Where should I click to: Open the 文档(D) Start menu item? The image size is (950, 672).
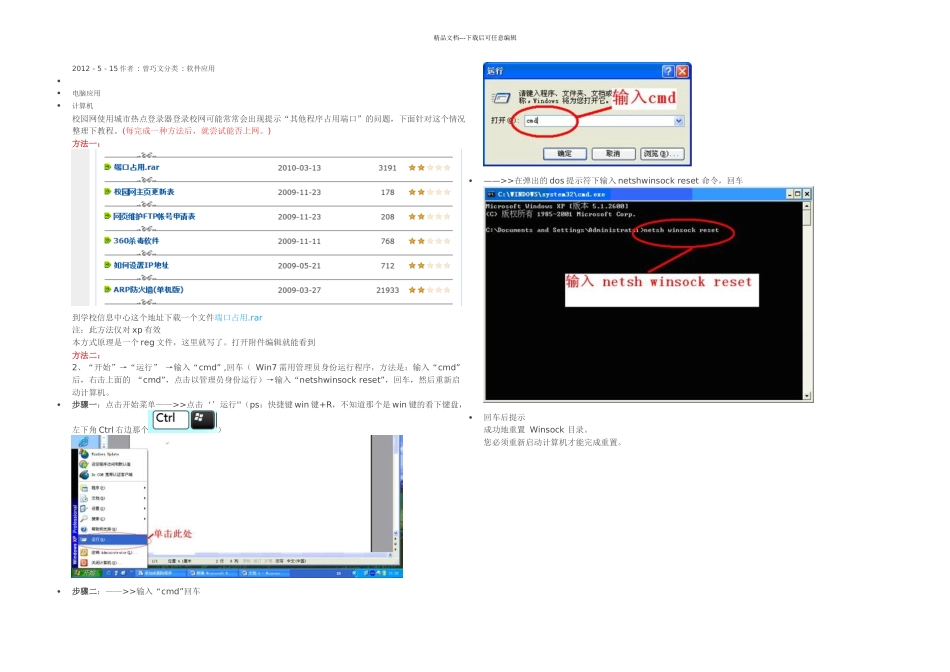pyautogui.click(x=113, y=498)
